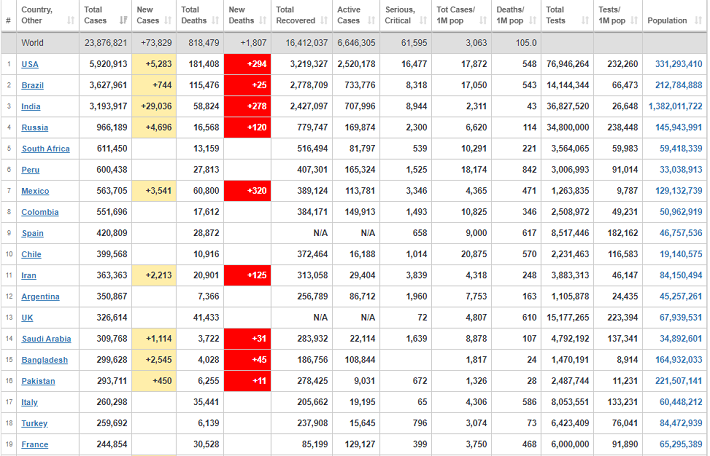Image resolution: width=710 pixels, height=456 pixels.
Task: Open the Turkey country link
Action: pos(34,423)
